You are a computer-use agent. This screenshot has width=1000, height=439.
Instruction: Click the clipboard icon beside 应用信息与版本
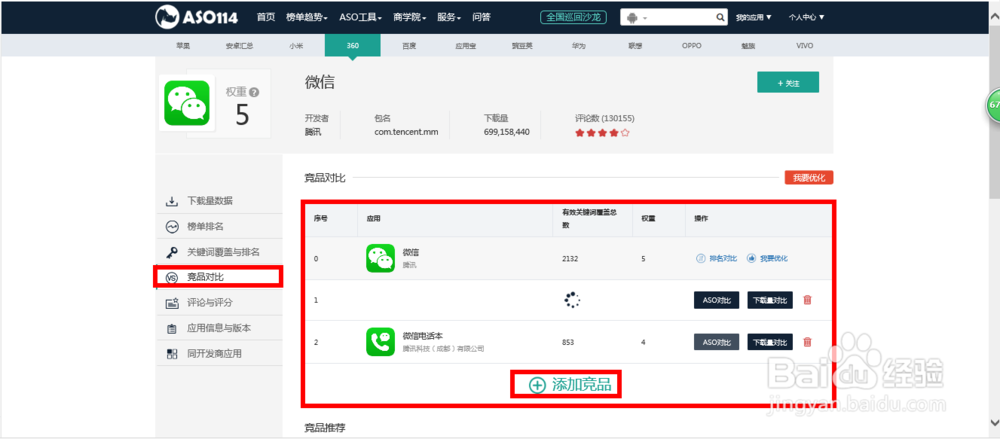172,329
